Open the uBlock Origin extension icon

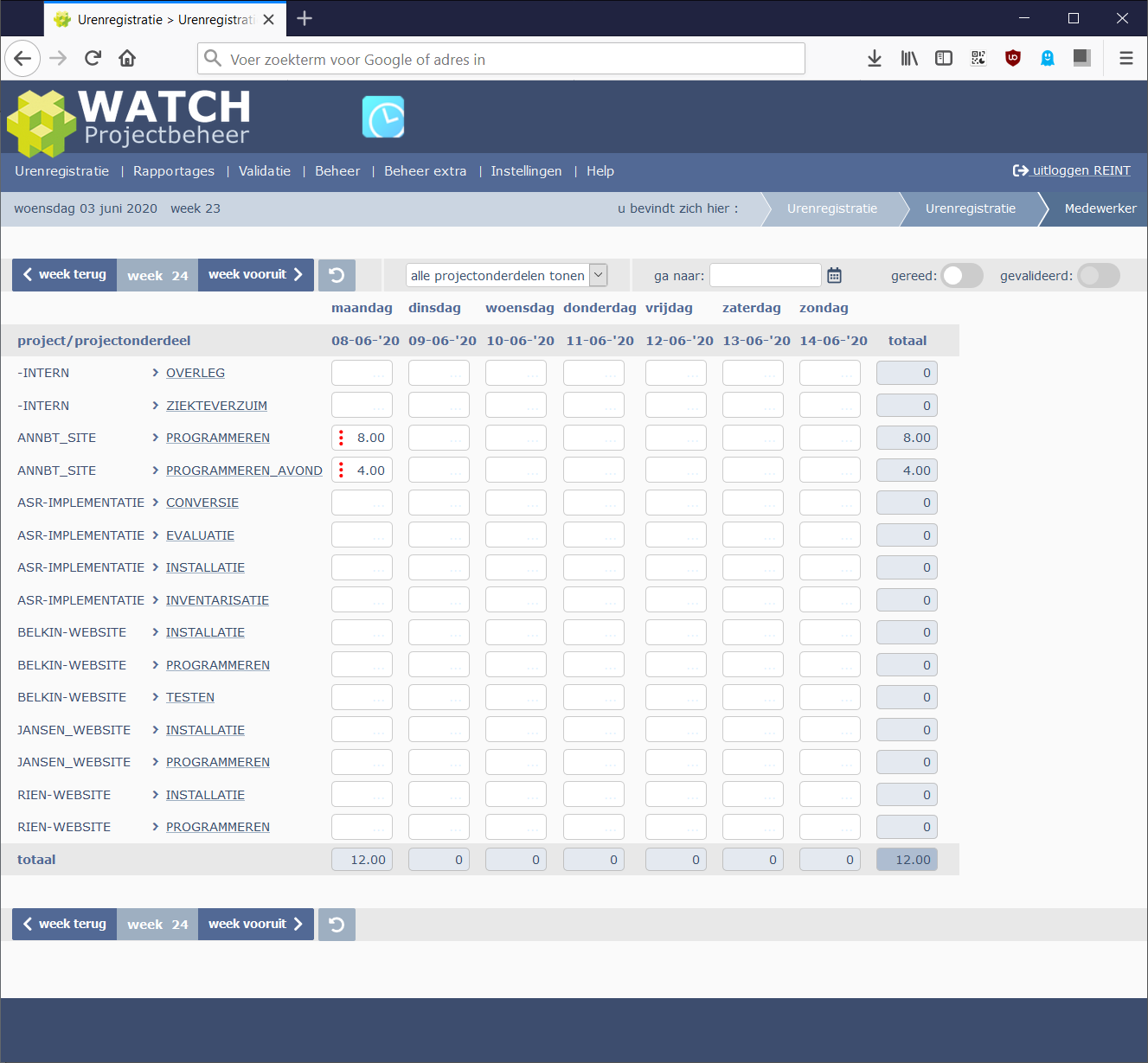1013,58
